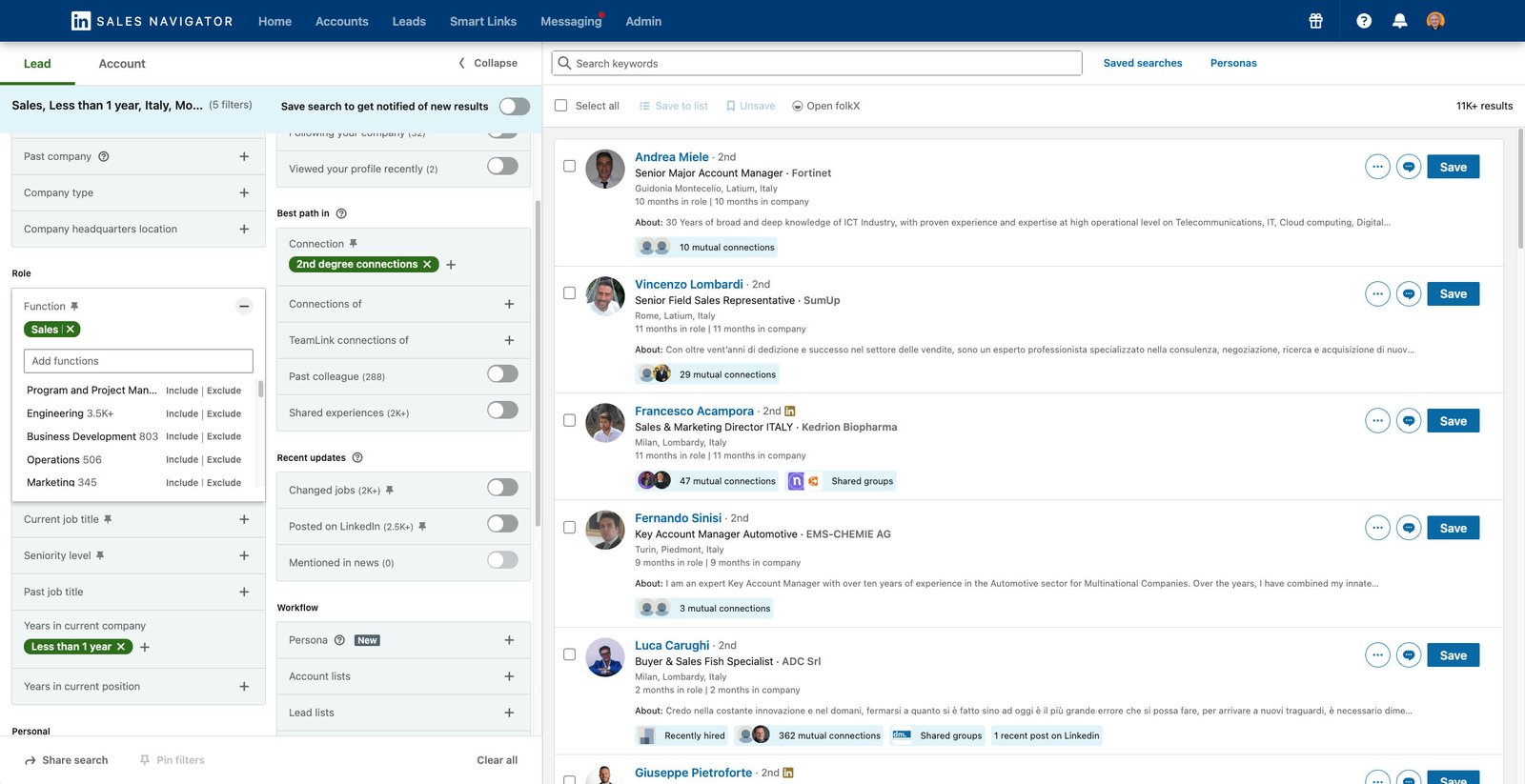Enable Viewed your profile recently toggle
Screen dimensions: 1525x784
pyautogui.click(x=502, y=167)
